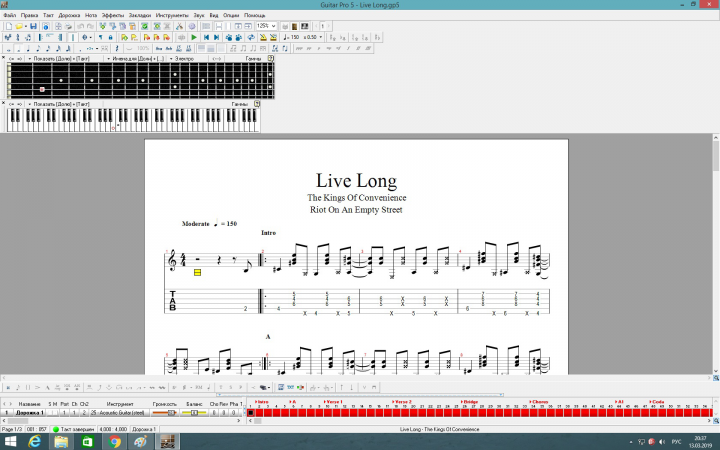Click Гаммы label on the keyboard panel
Image resolution: width=720 pixels, height=450 pixels.
click(239, 104)
